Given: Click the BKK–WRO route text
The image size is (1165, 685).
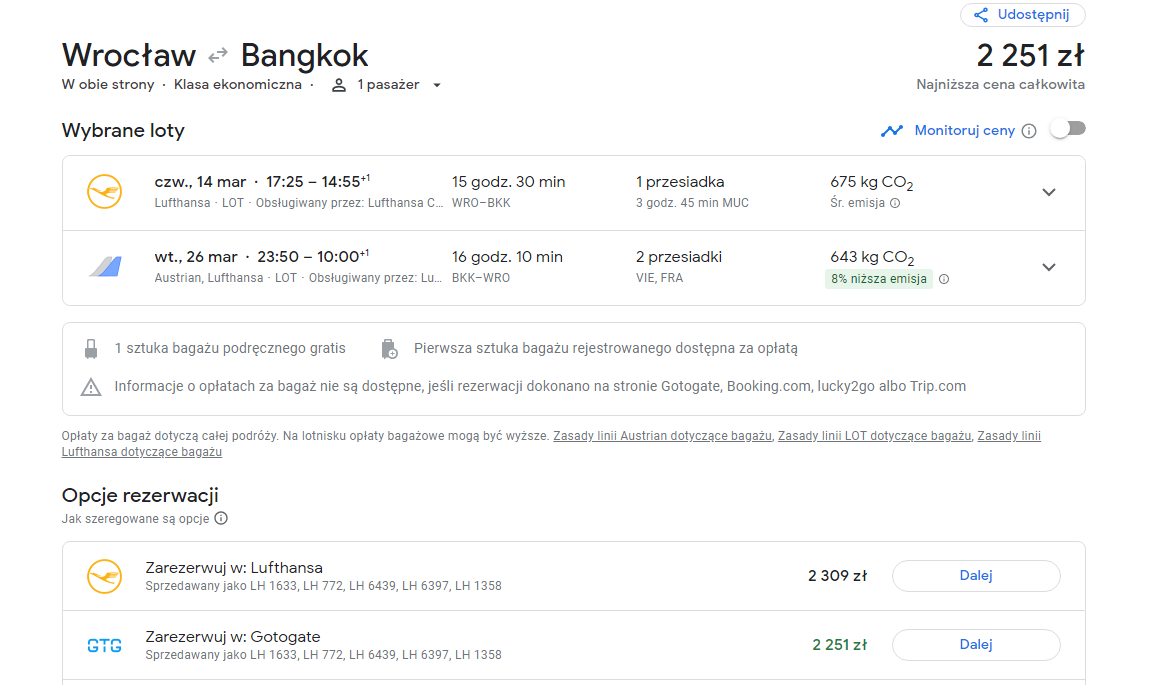Looking at the screenshot, I should pyautogui.click(x=481, y=278).
